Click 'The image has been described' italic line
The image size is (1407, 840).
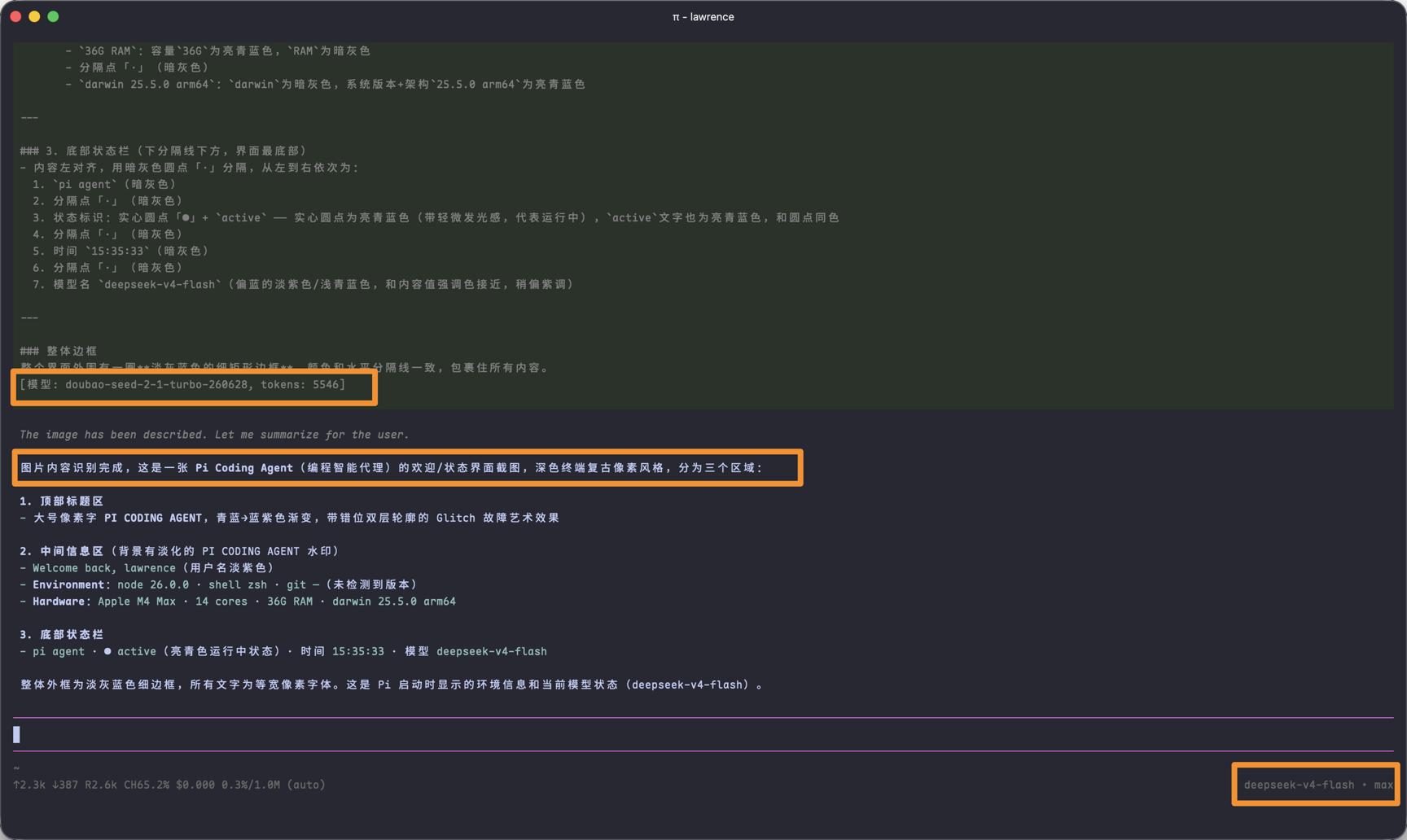[x=214, y=435]
